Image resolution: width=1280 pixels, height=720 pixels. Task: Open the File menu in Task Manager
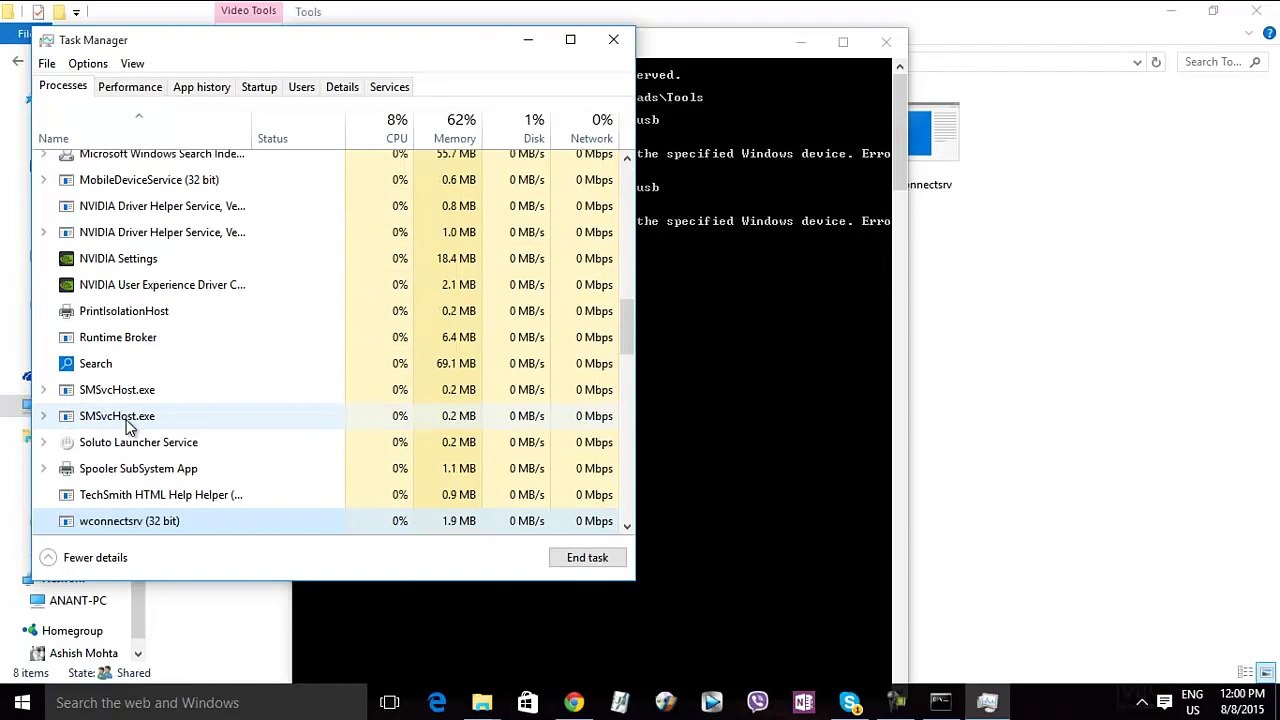click(x=47, y=64)
